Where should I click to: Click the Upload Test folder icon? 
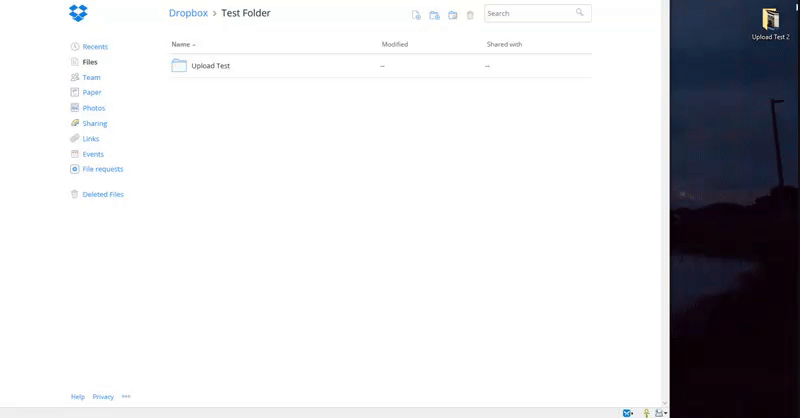[x=179, y=66]
